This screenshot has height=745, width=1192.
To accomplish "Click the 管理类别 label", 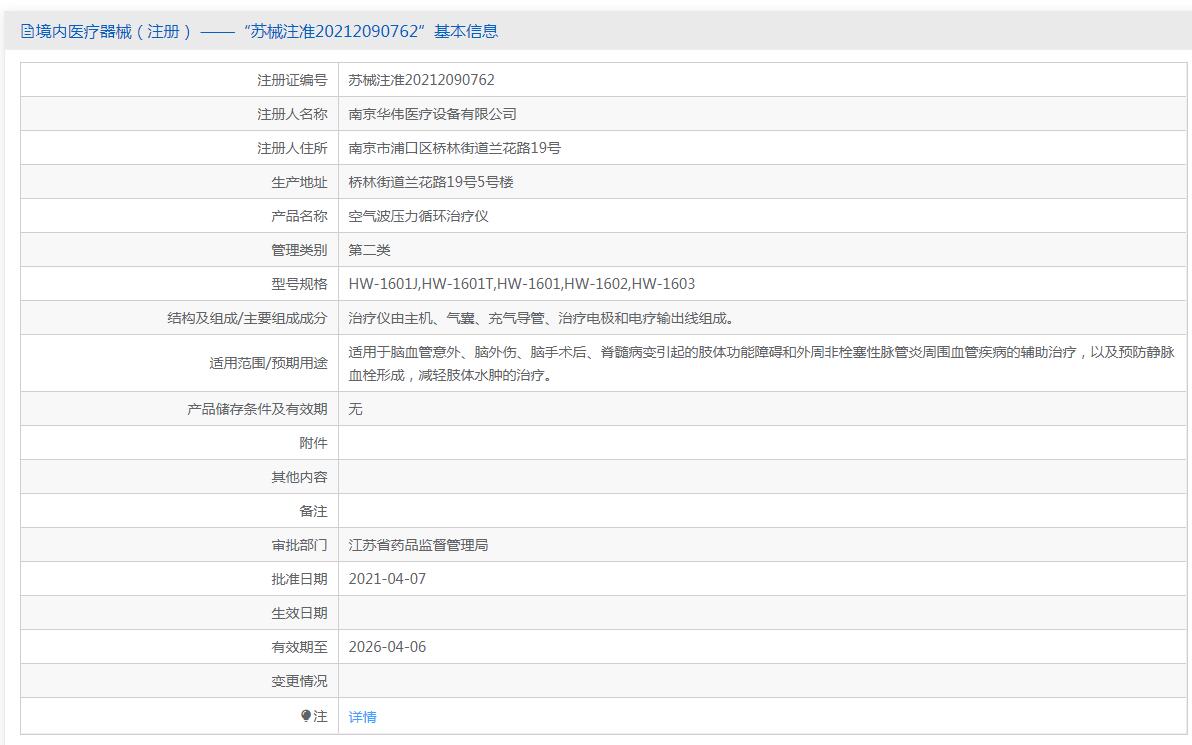I will [x=300, y=250].
